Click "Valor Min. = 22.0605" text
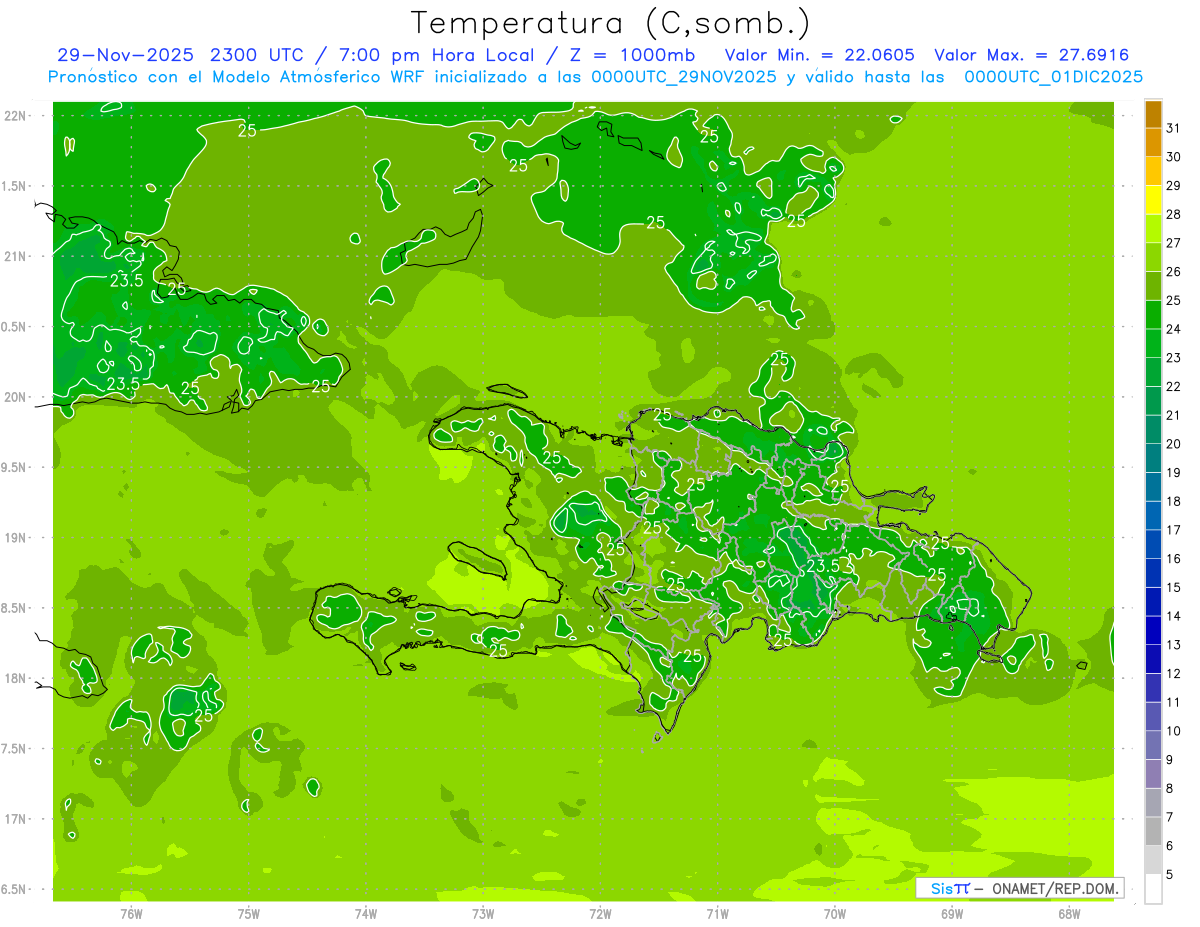Screen dimensions: 1200x927 [x=819, y=55]
